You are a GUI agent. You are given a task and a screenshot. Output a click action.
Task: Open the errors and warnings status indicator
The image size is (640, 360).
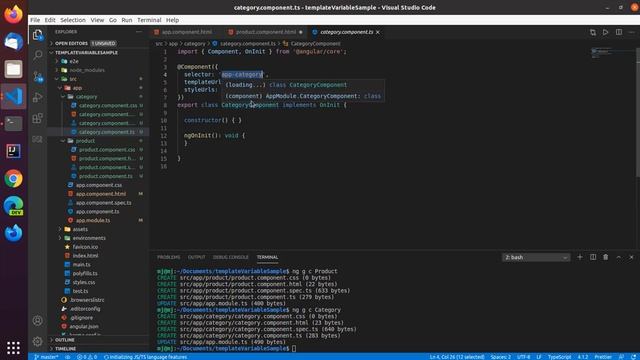click(87, 357)
